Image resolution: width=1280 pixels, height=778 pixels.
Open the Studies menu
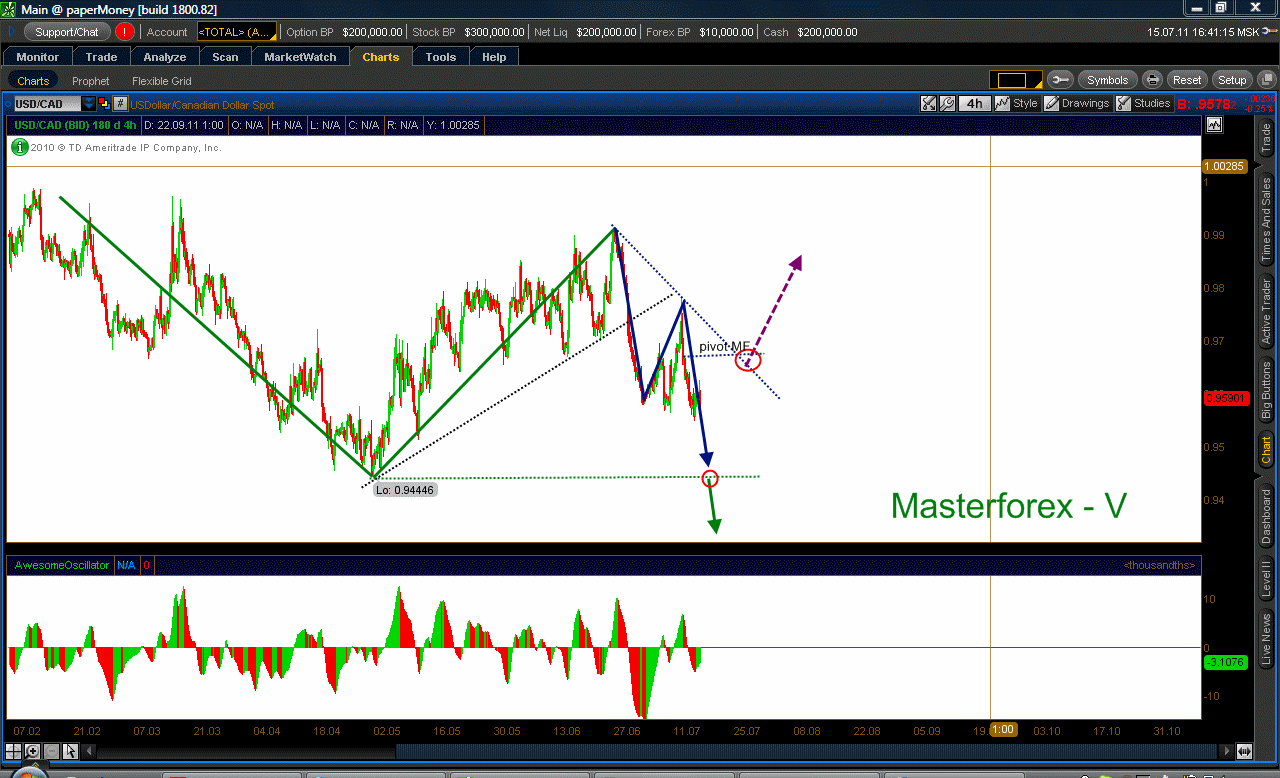(x=1143, y=103)
